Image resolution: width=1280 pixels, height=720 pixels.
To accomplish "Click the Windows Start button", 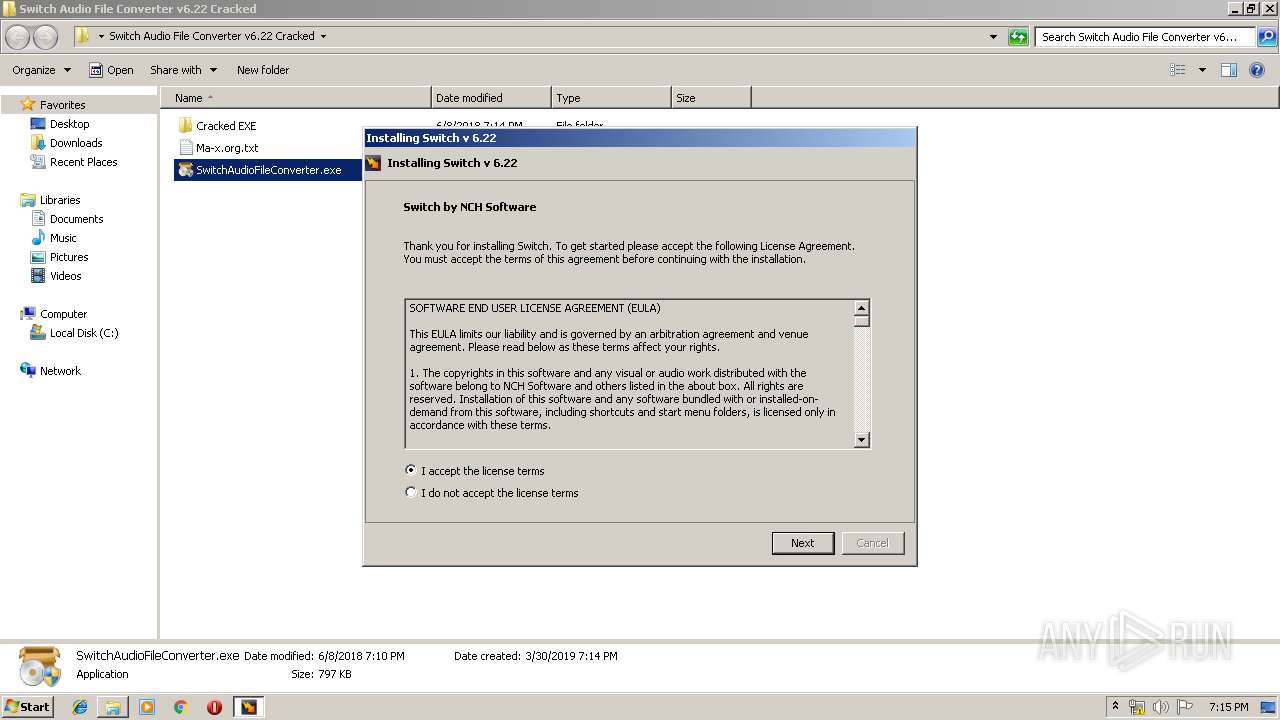I will point(27,706).
